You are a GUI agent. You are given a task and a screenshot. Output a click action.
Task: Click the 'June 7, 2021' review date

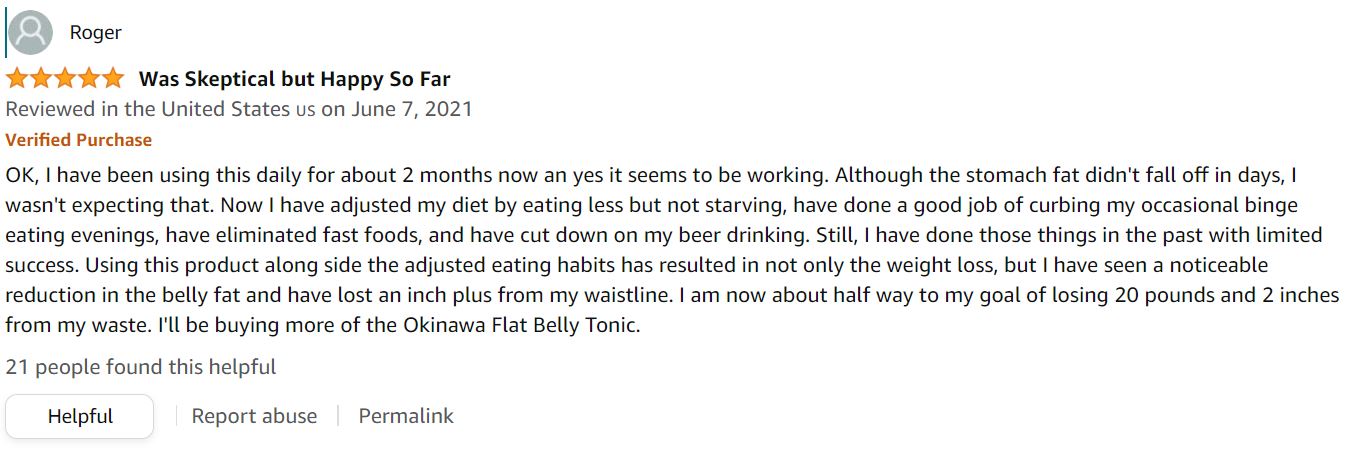point(412,109)
